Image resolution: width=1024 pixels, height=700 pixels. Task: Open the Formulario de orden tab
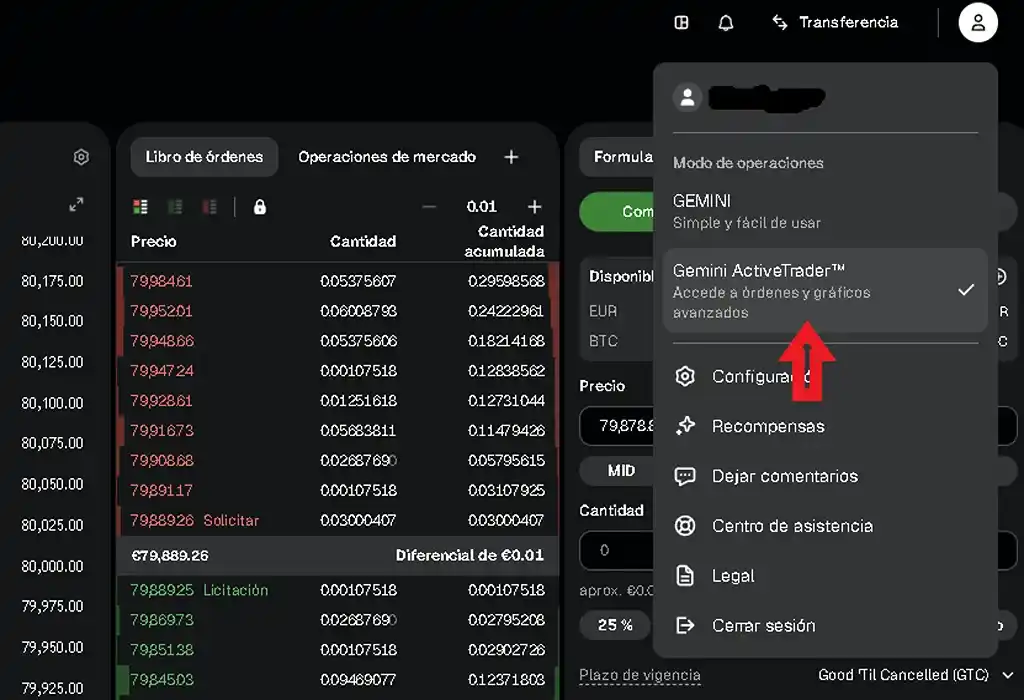click(x=616, y=157)
